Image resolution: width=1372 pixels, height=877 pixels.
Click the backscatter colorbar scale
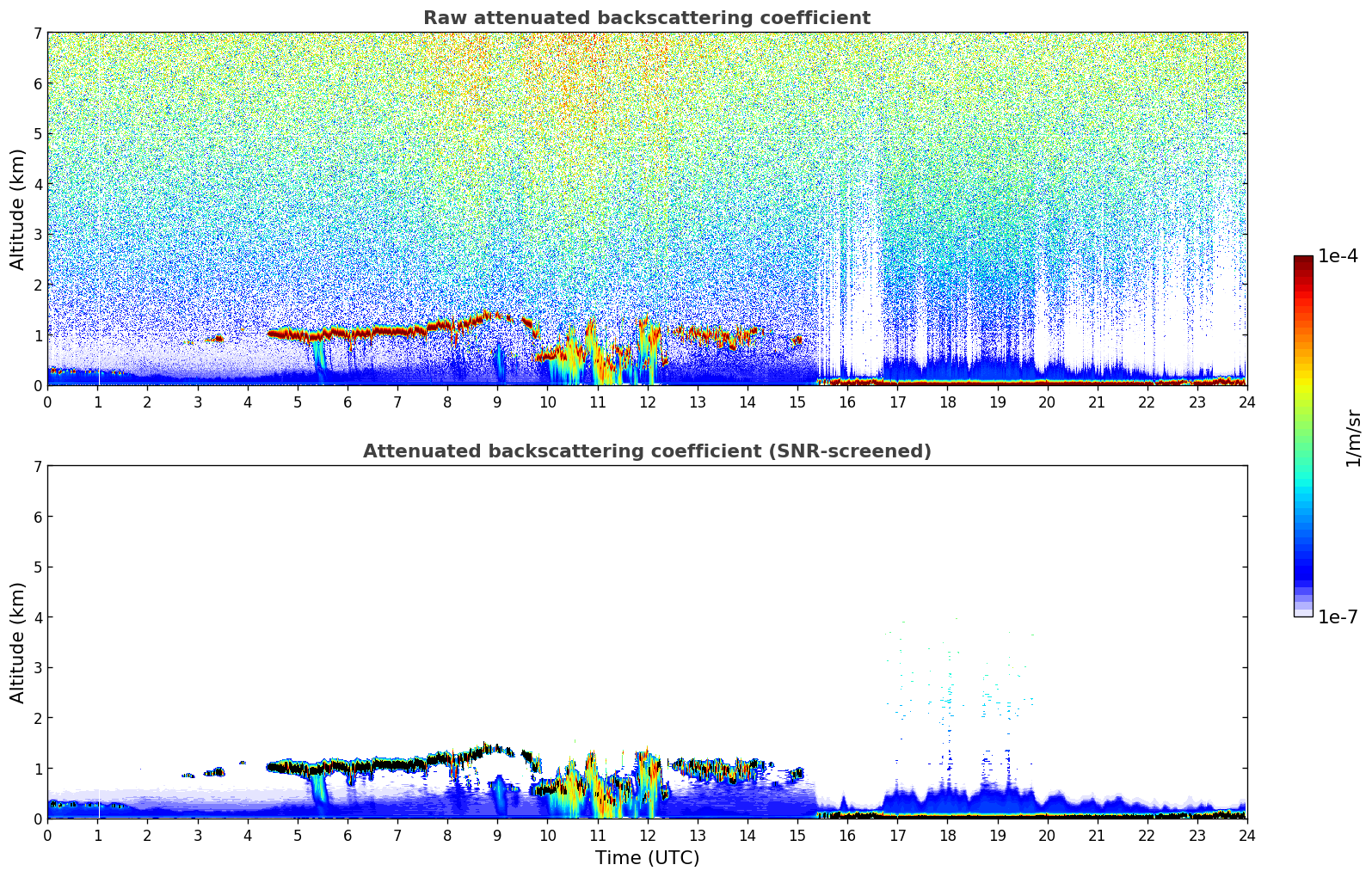tap(1303, 436)
